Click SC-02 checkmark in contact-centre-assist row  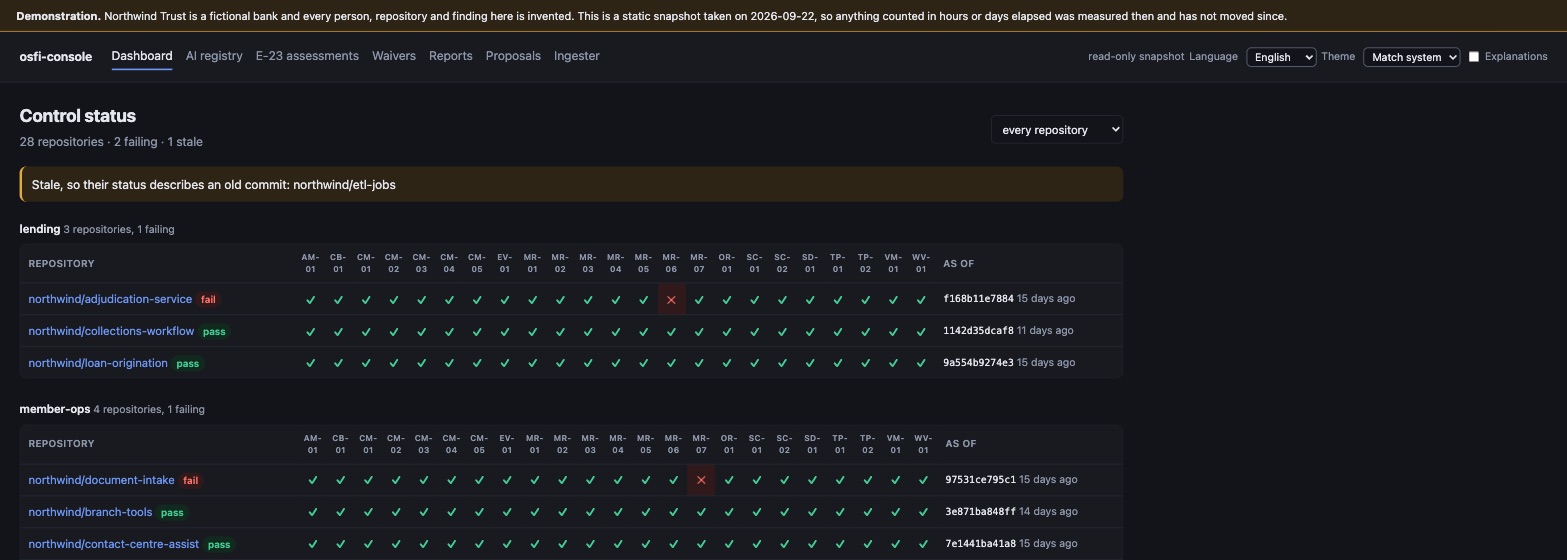pyautogui.click(x=784, y=544)
